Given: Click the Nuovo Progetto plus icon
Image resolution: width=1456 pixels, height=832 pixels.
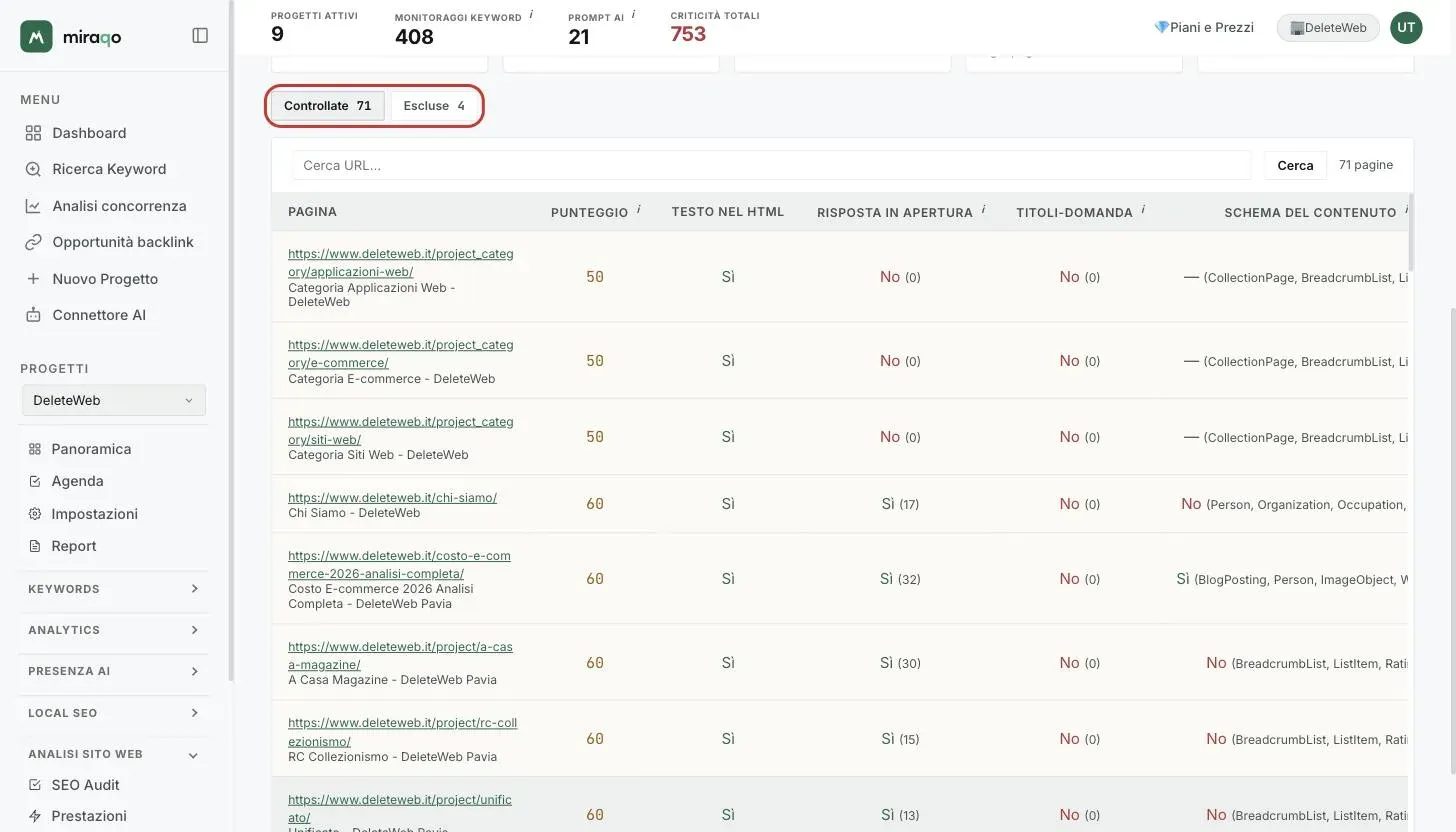Looking at the screenshot, I should (x=33, y=279).
